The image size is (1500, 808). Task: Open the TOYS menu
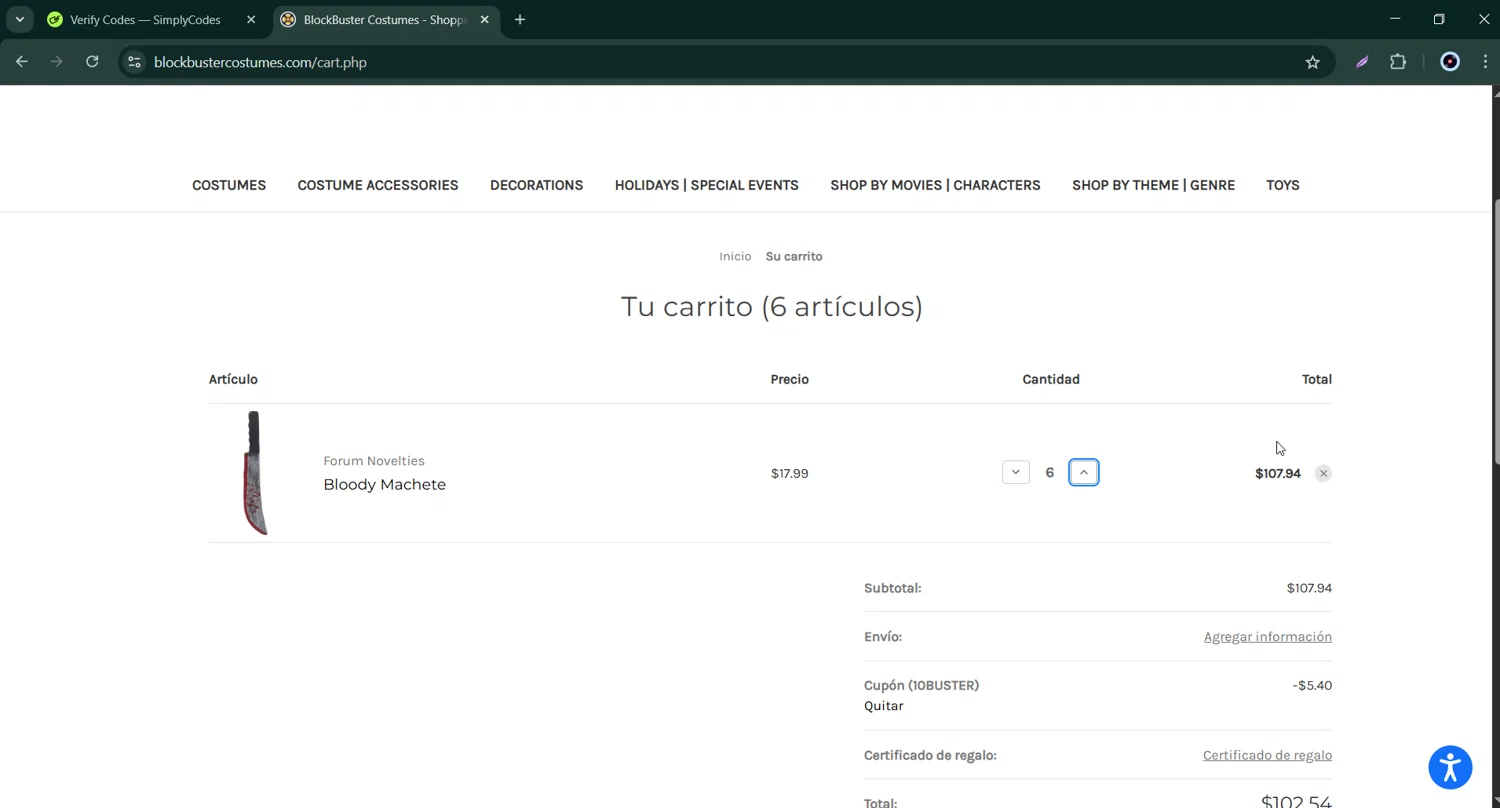pos(1283,185)
